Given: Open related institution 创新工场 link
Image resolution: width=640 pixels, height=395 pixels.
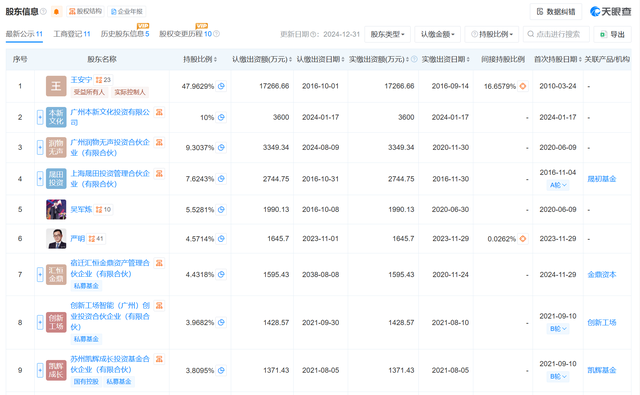Looking at the screenshot, I should tap(602, 322).
